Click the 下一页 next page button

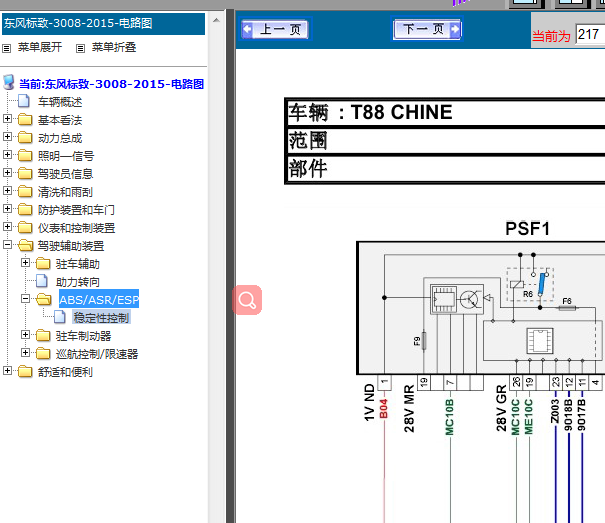pyautogui.click(x=427, y=29)
